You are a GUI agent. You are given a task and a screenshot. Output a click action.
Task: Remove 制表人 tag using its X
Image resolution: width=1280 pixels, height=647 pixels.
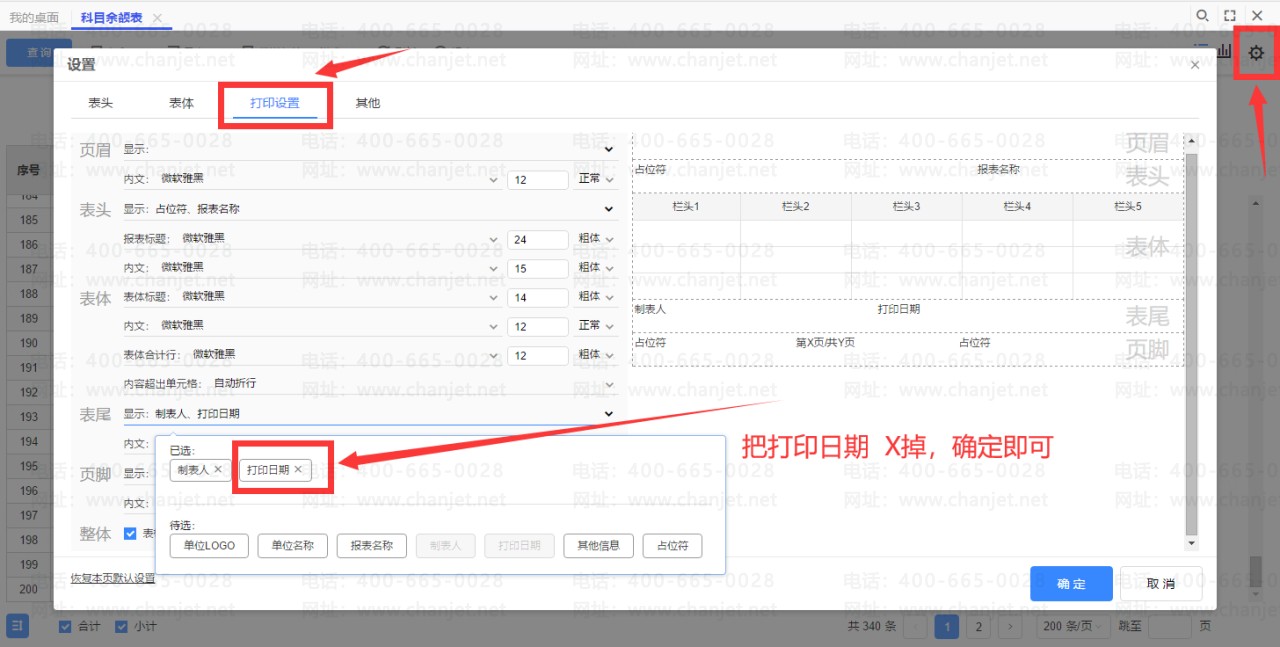(x=218, y=469)
